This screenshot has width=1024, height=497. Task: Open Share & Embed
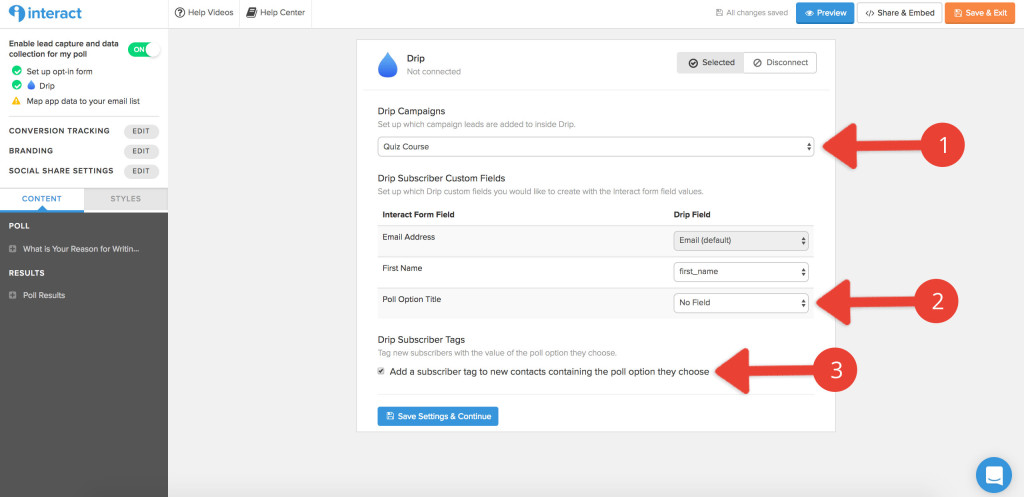(899, 13)
